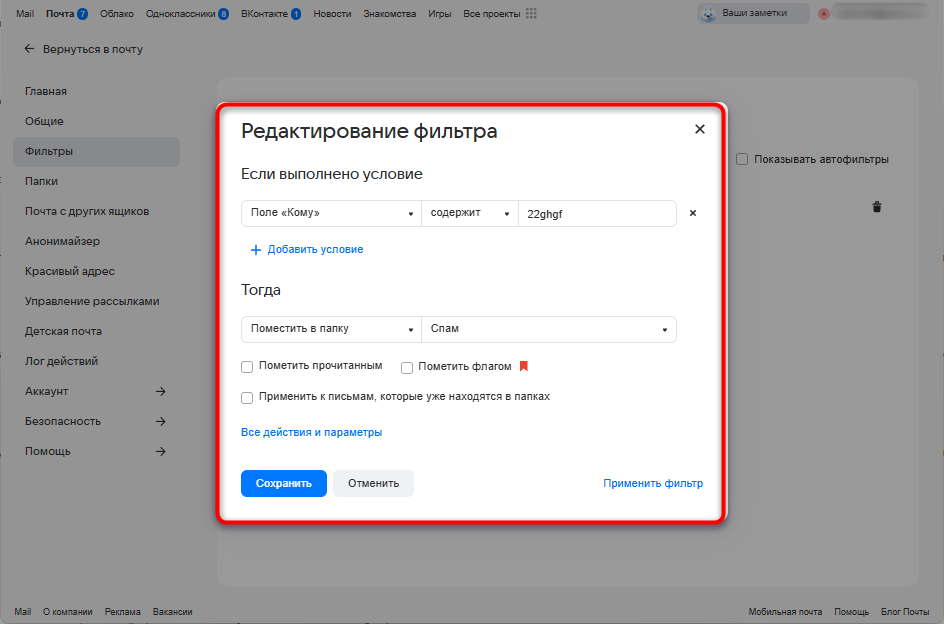Click the 'Применить фильтр' link
The width and height of the screenshot is (944, 624).
pyautogui.click(x=653, y=483)
